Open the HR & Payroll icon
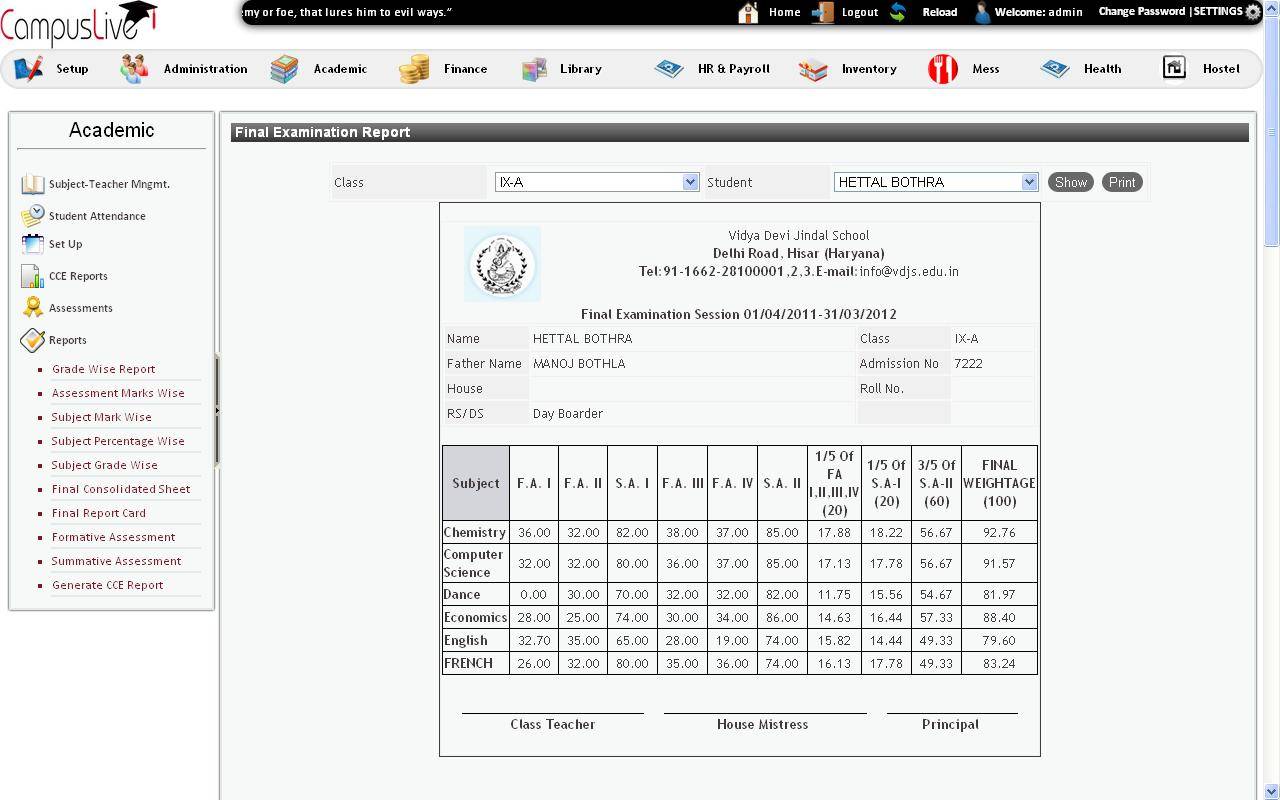This screenshot has height=800, width=1280. (x=669, y=68)
